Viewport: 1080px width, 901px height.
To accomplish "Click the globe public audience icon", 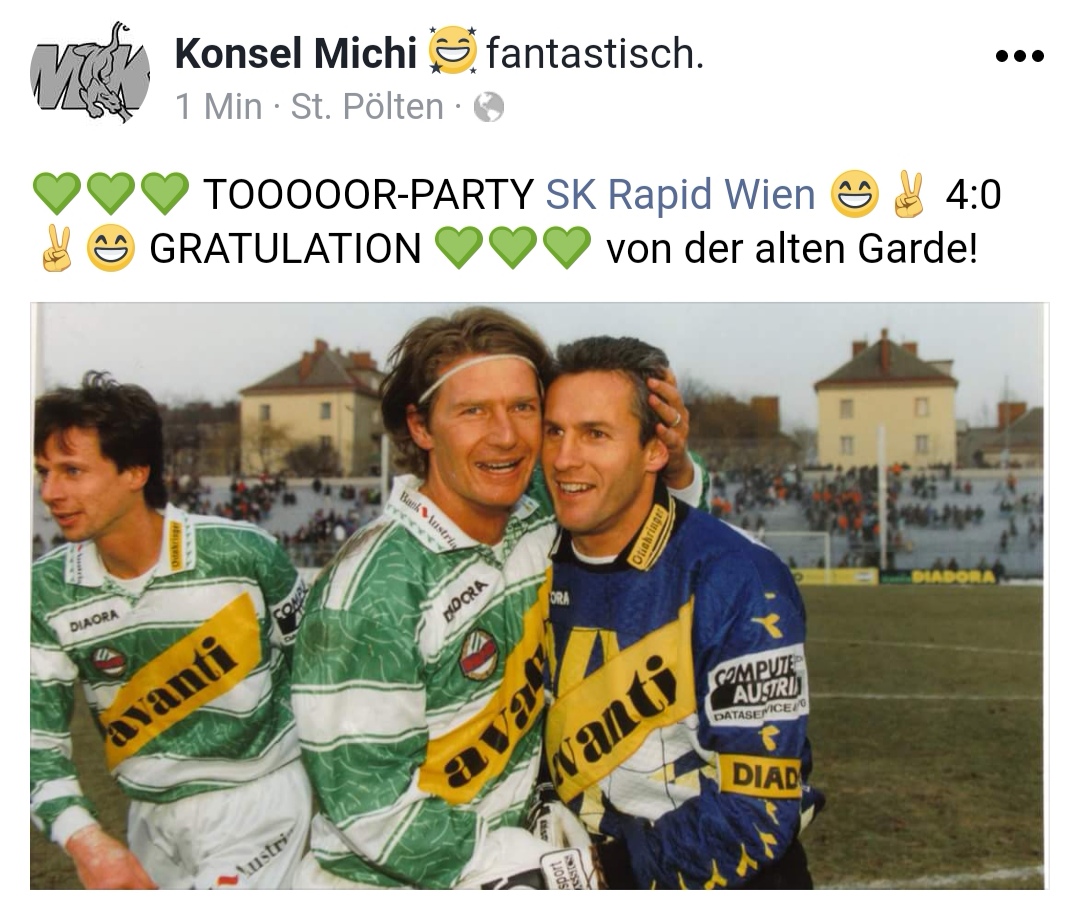I will [x=489, y=107].
